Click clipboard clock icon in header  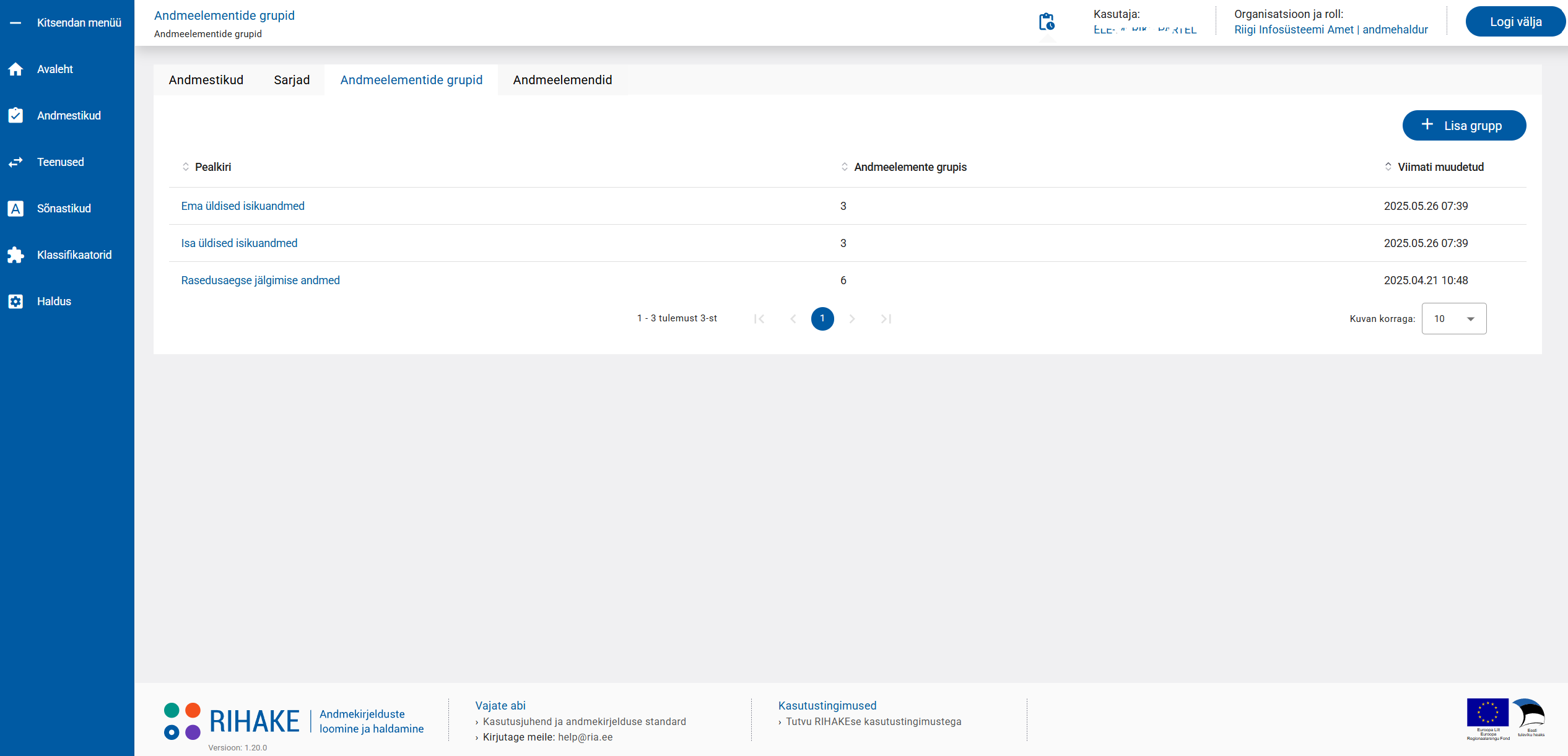click(1047, 22)
